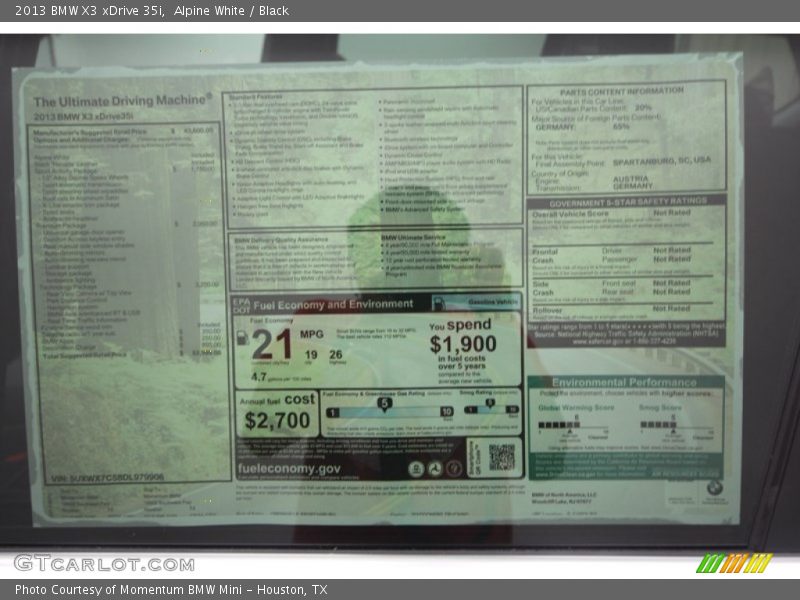Click the VIN number line
This screenshot has width=800, height=600.
pos(107,478)
